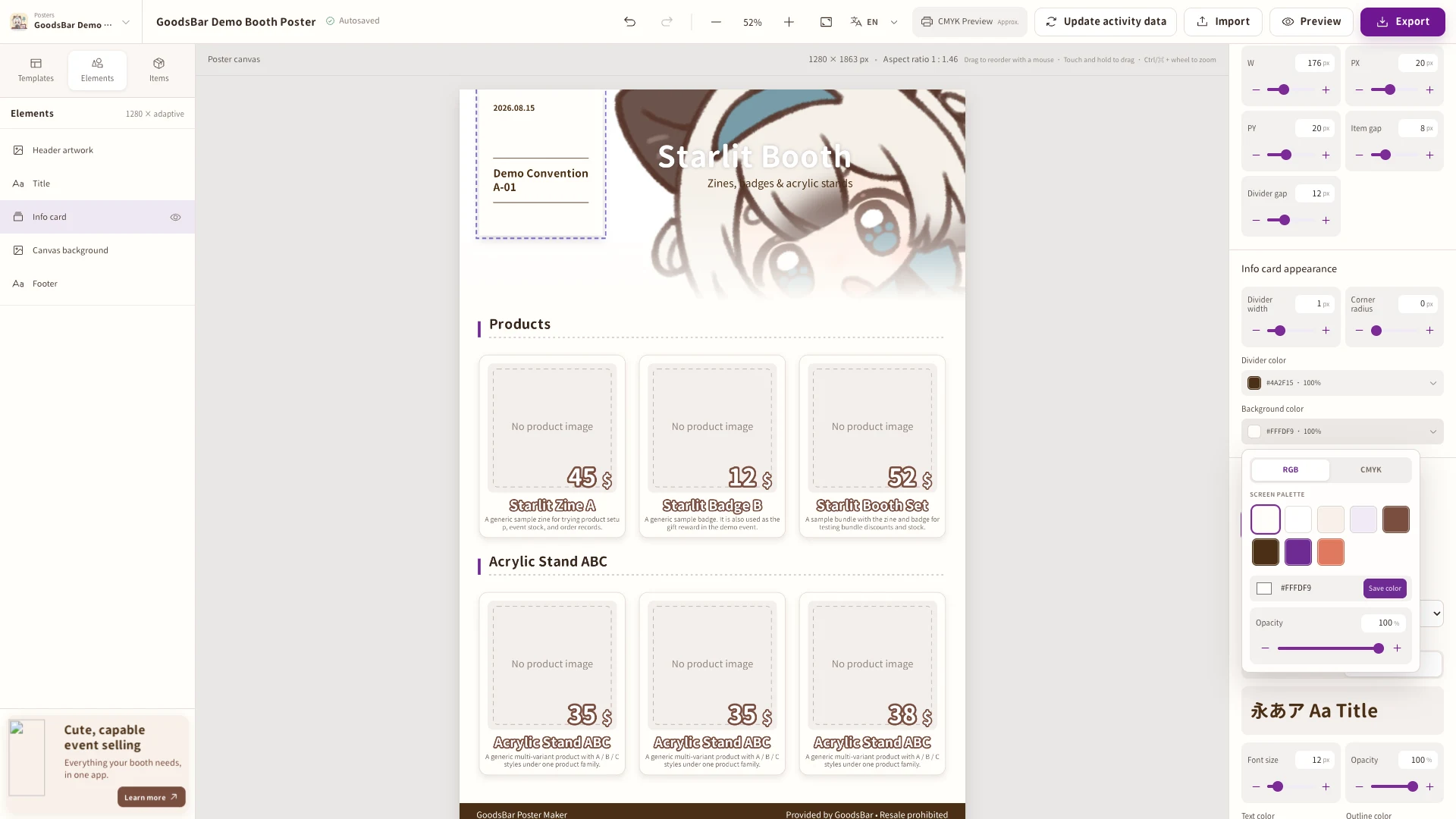Click the color Opacity slider track
Screen dimensions: 1456x819
(1330, 648)
